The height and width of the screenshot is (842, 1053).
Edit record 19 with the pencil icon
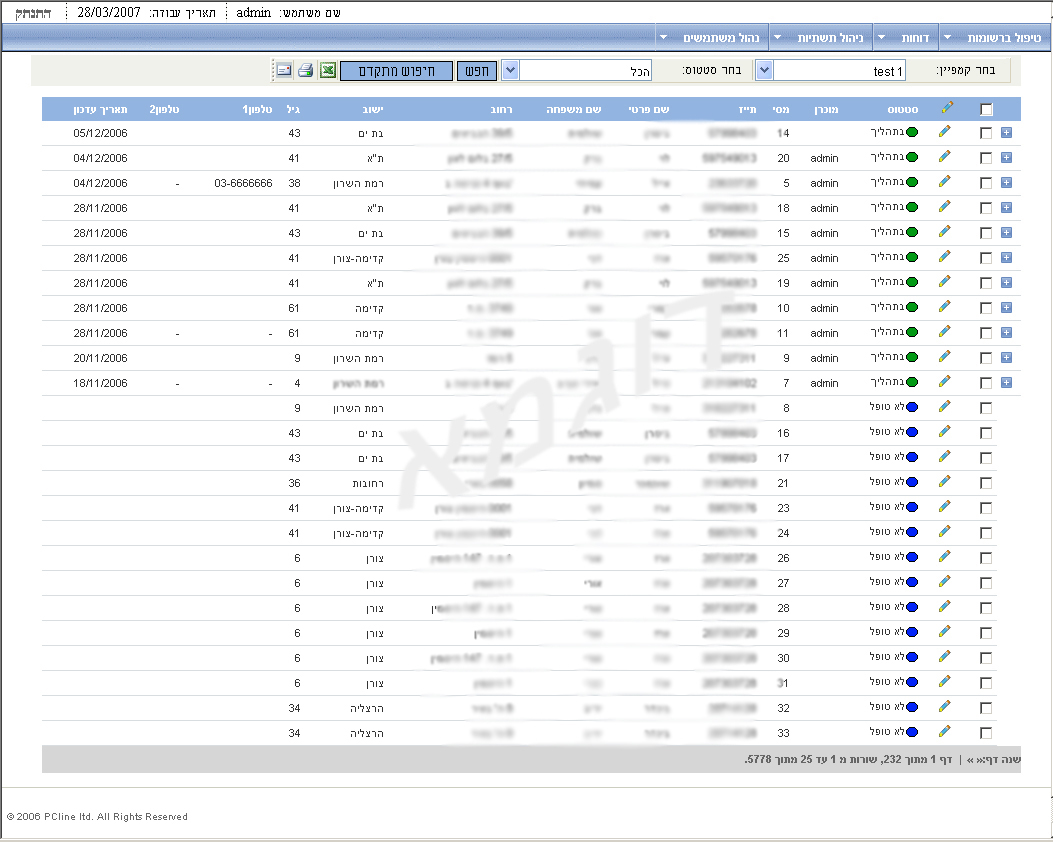click(x=945, y=281)
